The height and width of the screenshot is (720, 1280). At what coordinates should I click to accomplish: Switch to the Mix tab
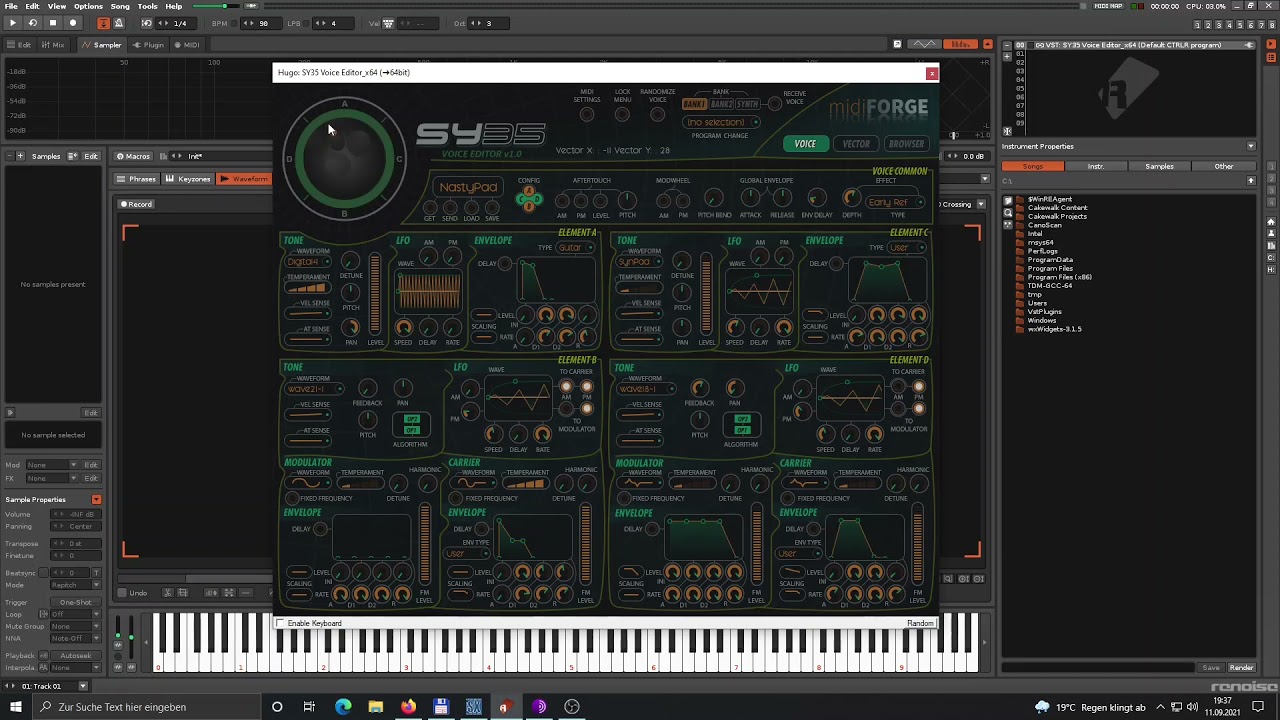click(54, 45)
